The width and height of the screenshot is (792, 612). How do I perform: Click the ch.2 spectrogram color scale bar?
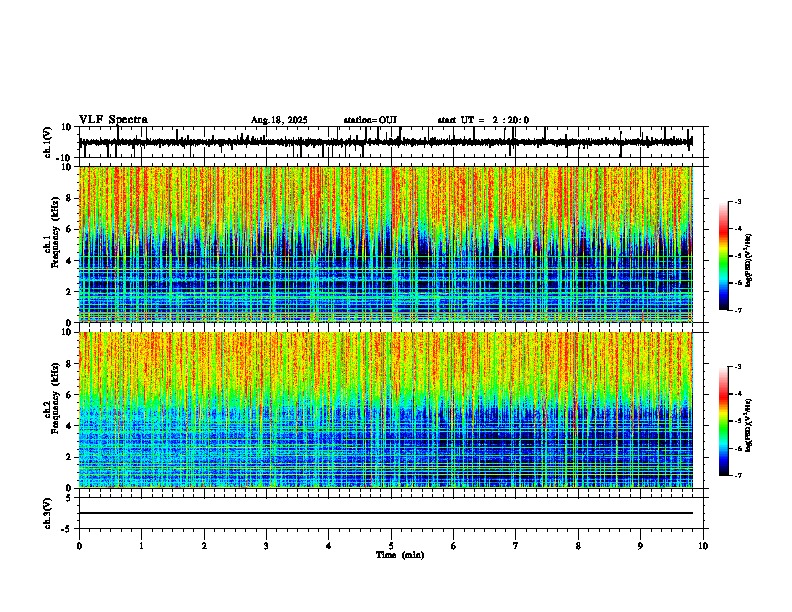click(x=723, y=421)
